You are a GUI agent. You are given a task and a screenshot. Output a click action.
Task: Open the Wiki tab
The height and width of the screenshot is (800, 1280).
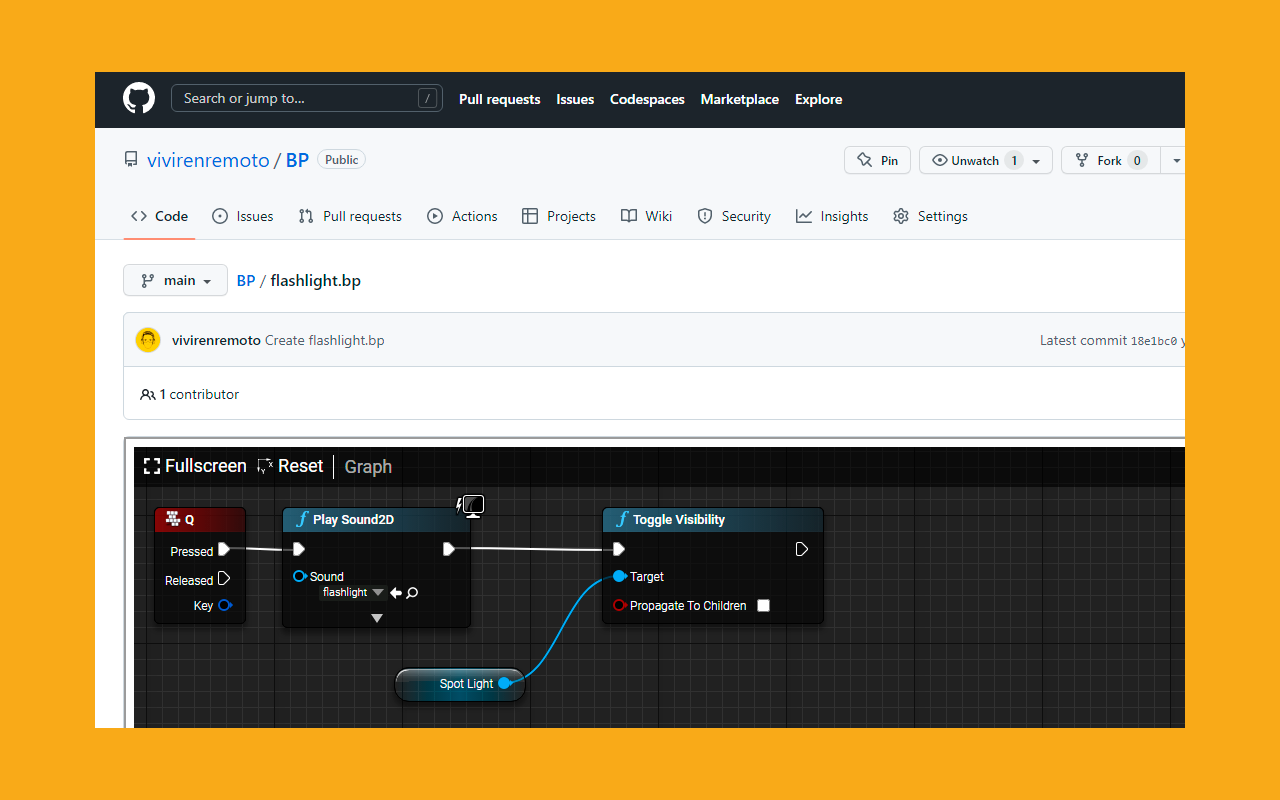[x=646, y=216]
